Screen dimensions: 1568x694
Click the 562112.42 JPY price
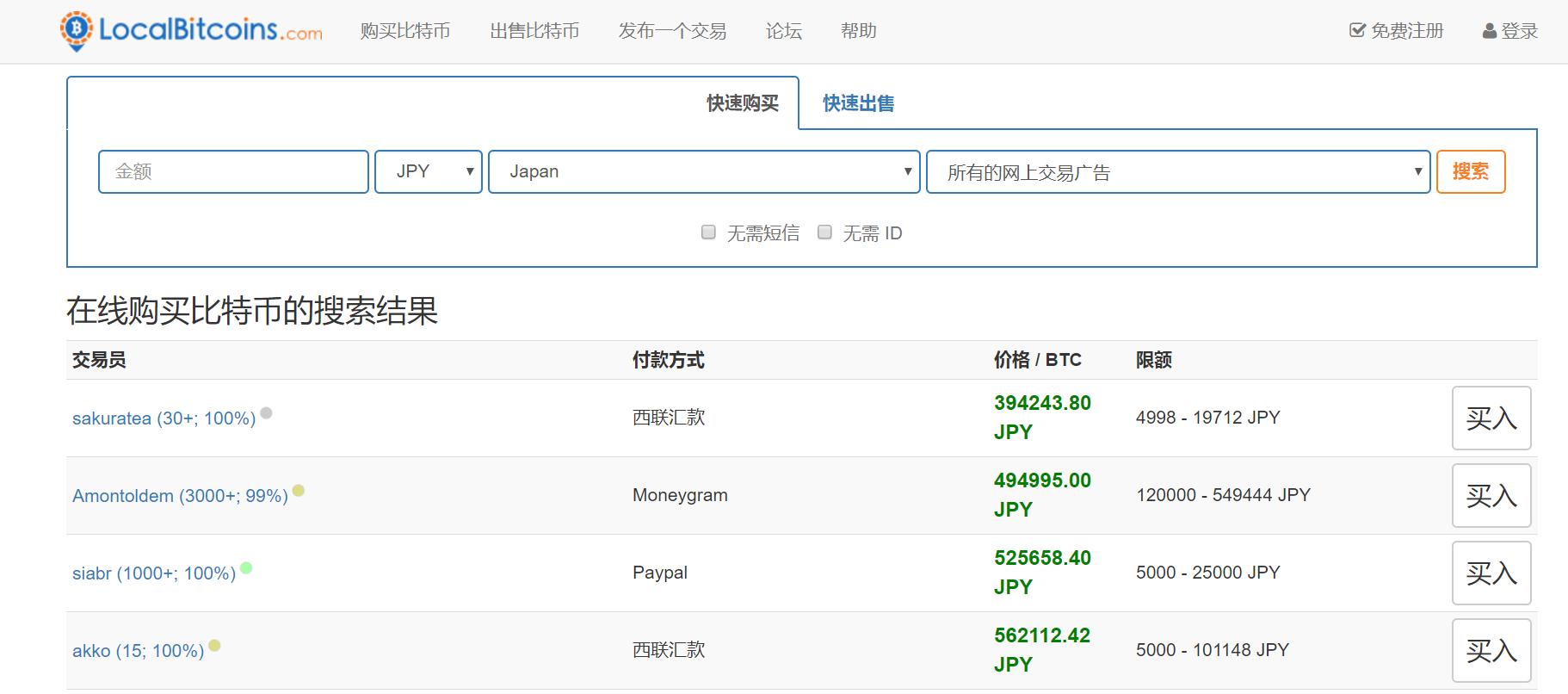point(1042,650)
